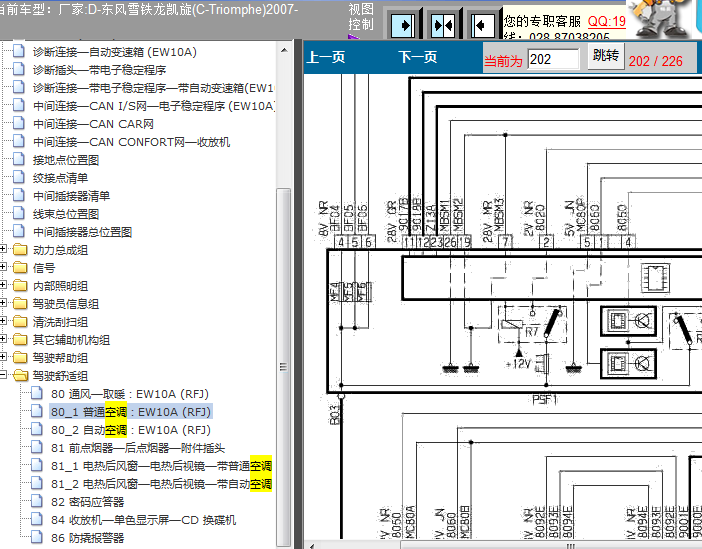Click the PSF1 fuse box label in diagram
This screenshot has height=549, width=702.
coord(544,399)
